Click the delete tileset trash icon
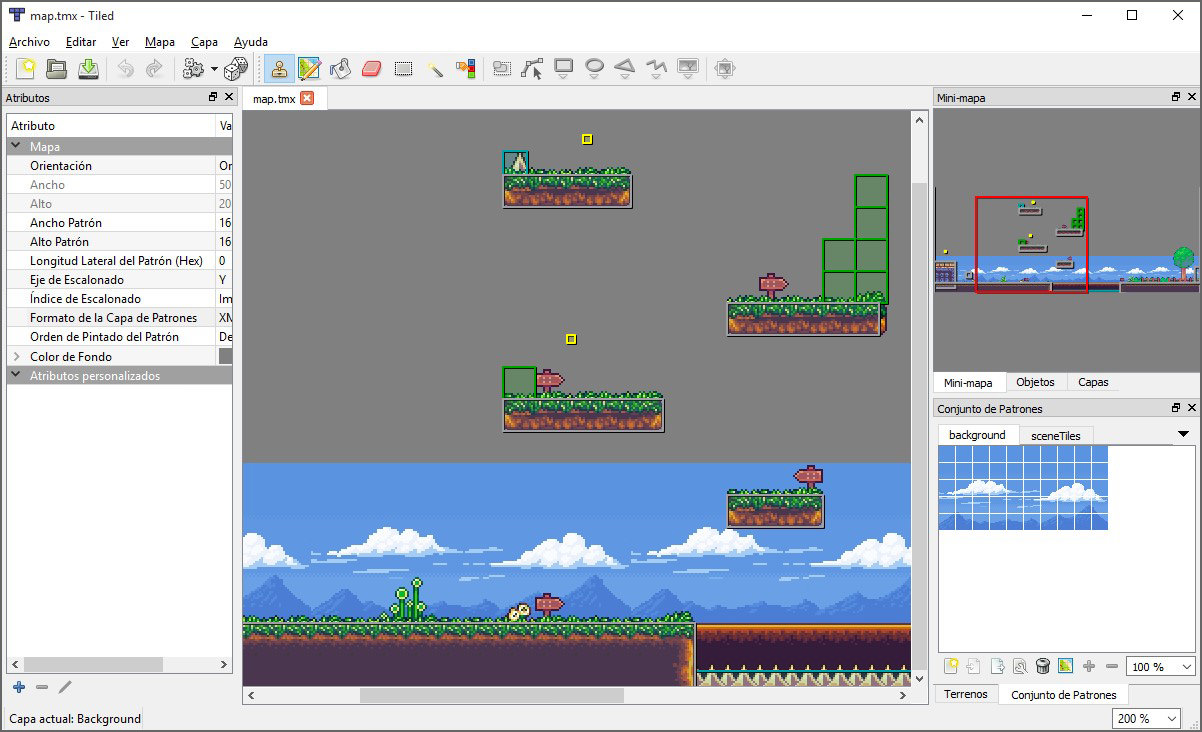The height and width of the screenshot is (732, 1202). pos(1042,665)
